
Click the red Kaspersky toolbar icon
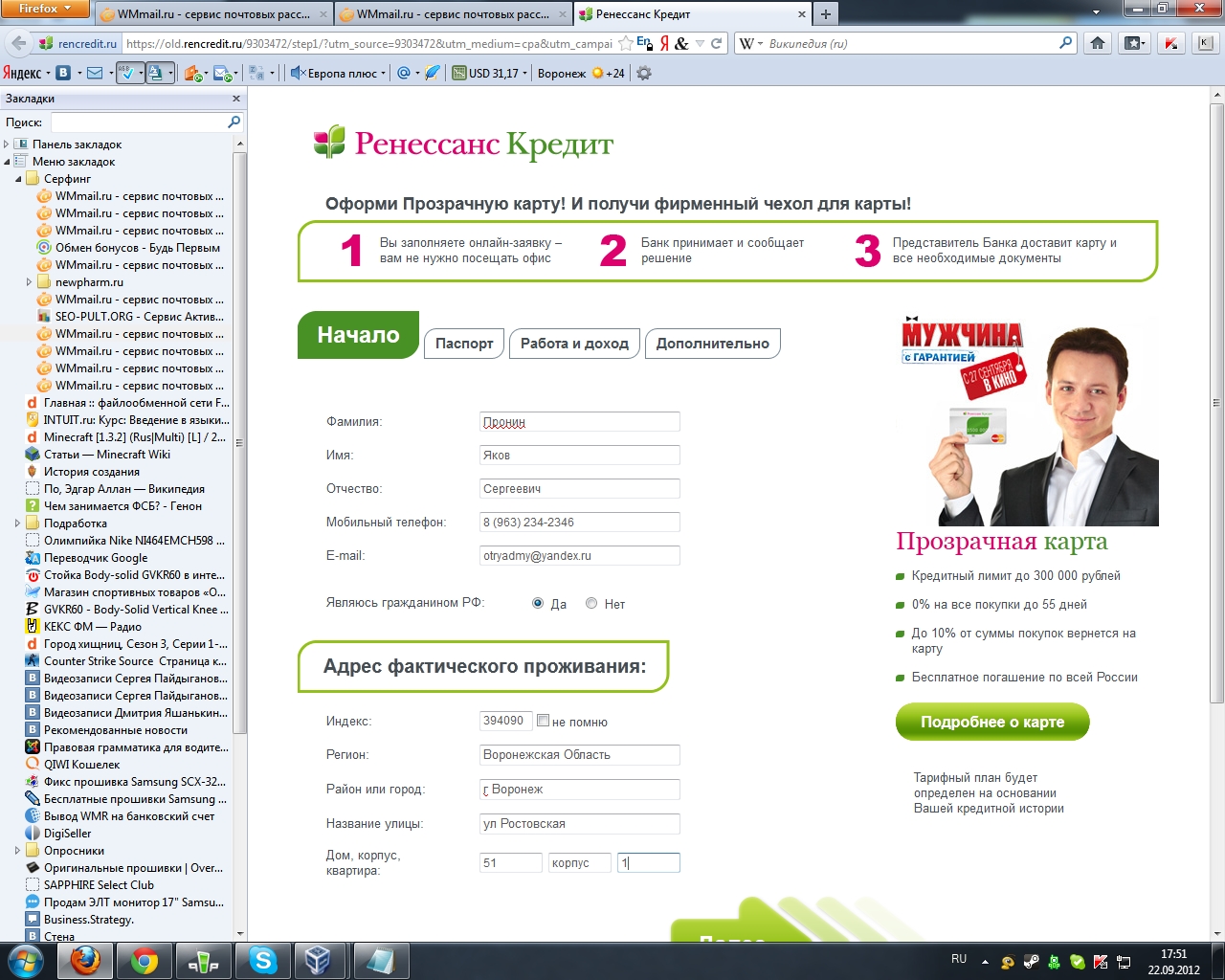click(1170, 43)
